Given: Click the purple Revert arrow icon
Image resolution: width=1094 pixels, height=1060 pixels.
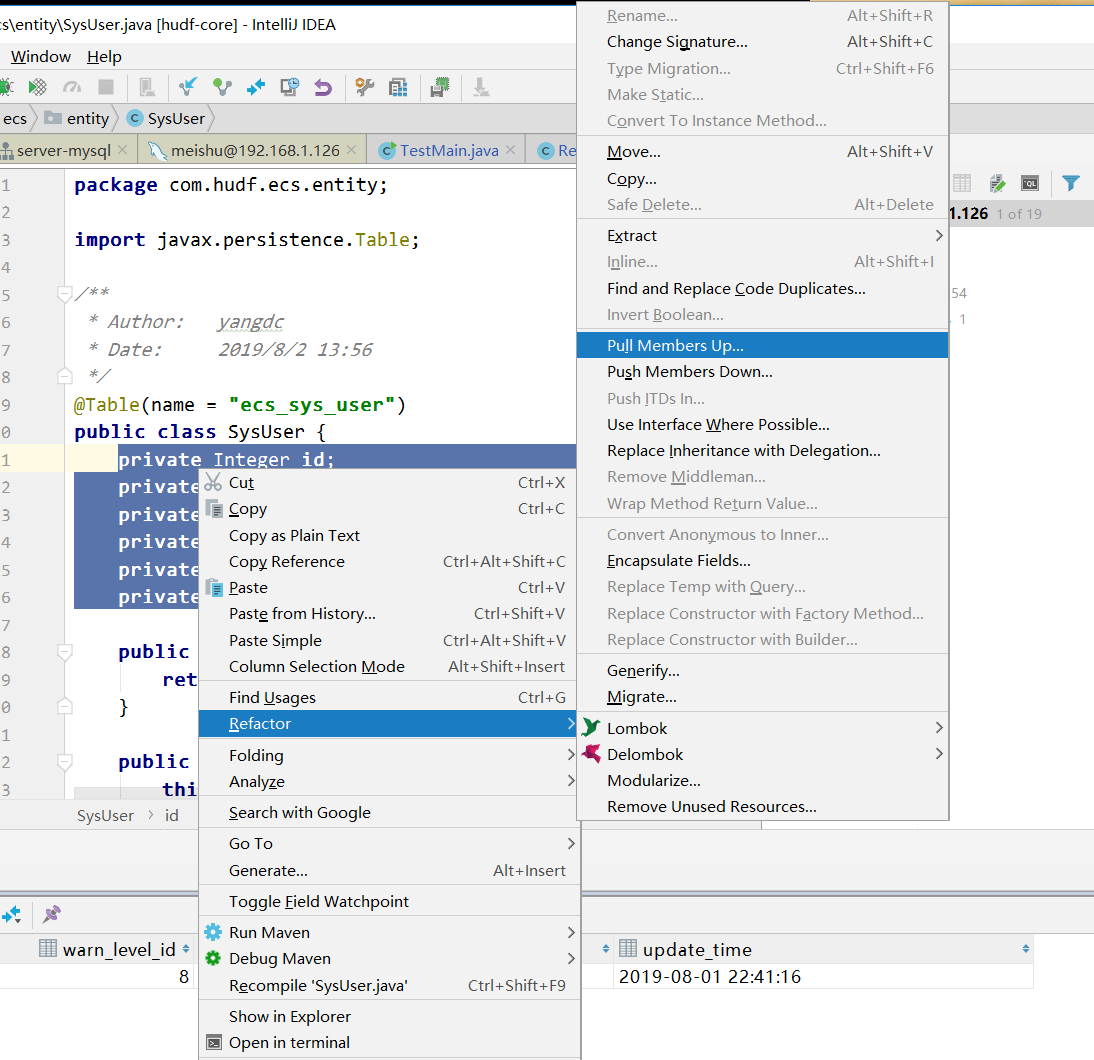Looking at the screenshot, I should (323, 87).
